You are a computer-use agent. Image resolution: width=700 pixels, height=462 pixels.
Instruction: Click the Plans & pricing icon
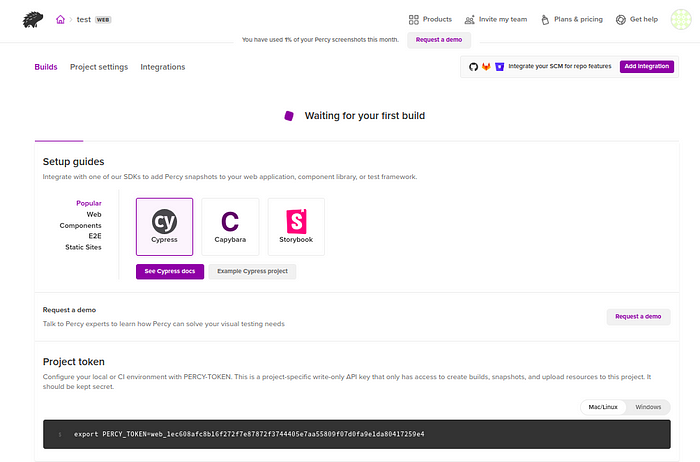pos(545,20)
